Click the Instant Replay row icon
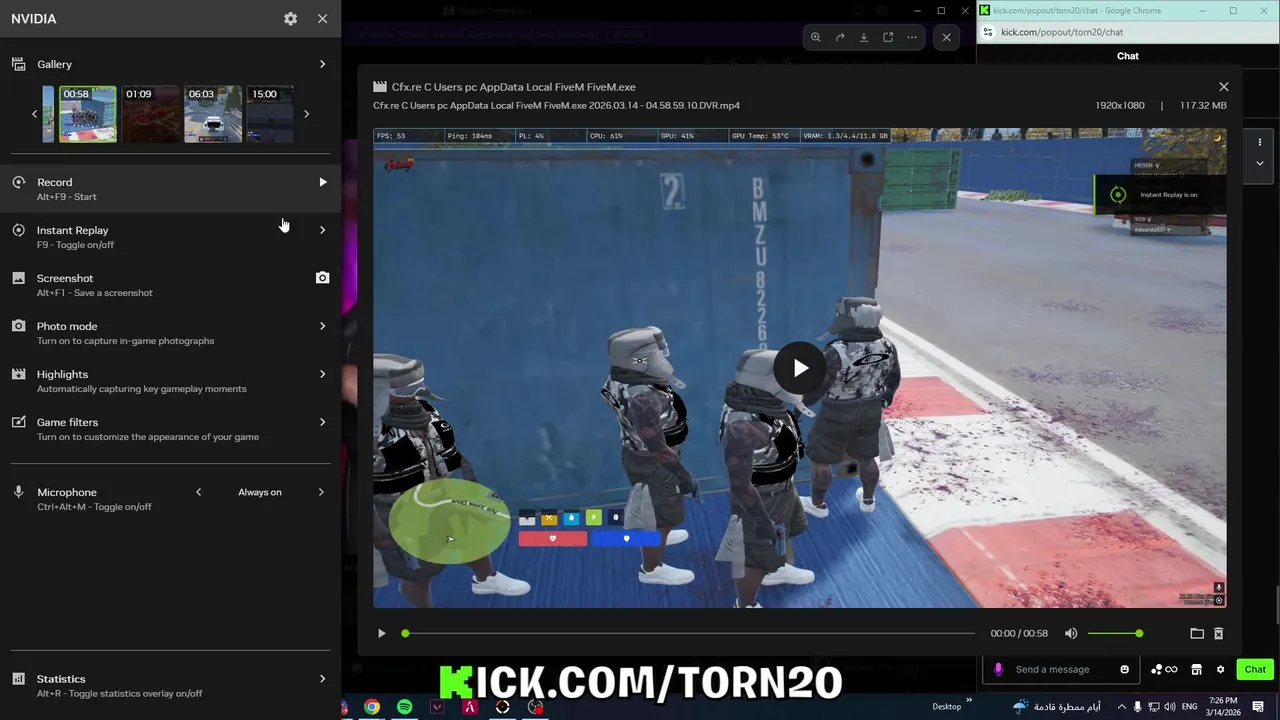 pos(18,230)
